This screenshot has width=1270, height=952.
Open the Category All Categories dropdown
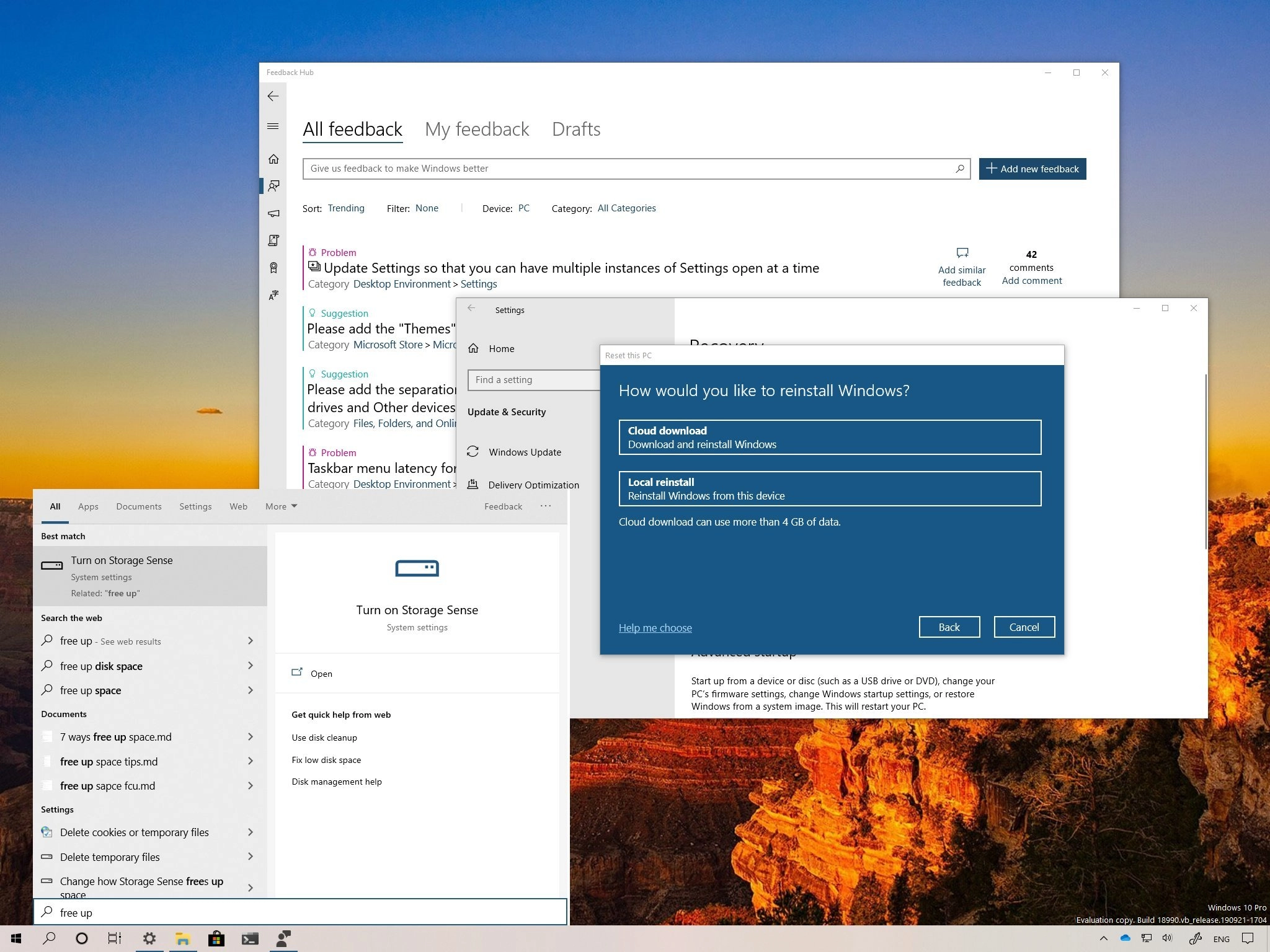click(626, 208)
